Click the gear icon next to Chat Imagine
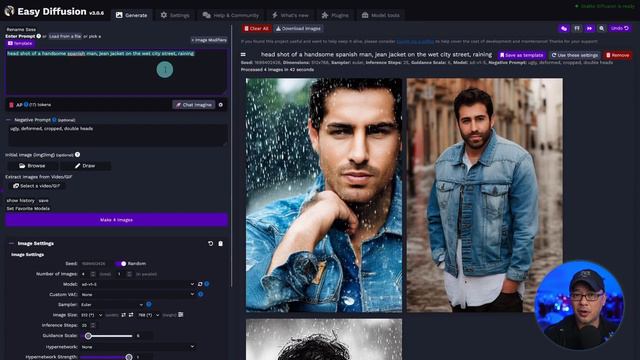 [221, 105]
